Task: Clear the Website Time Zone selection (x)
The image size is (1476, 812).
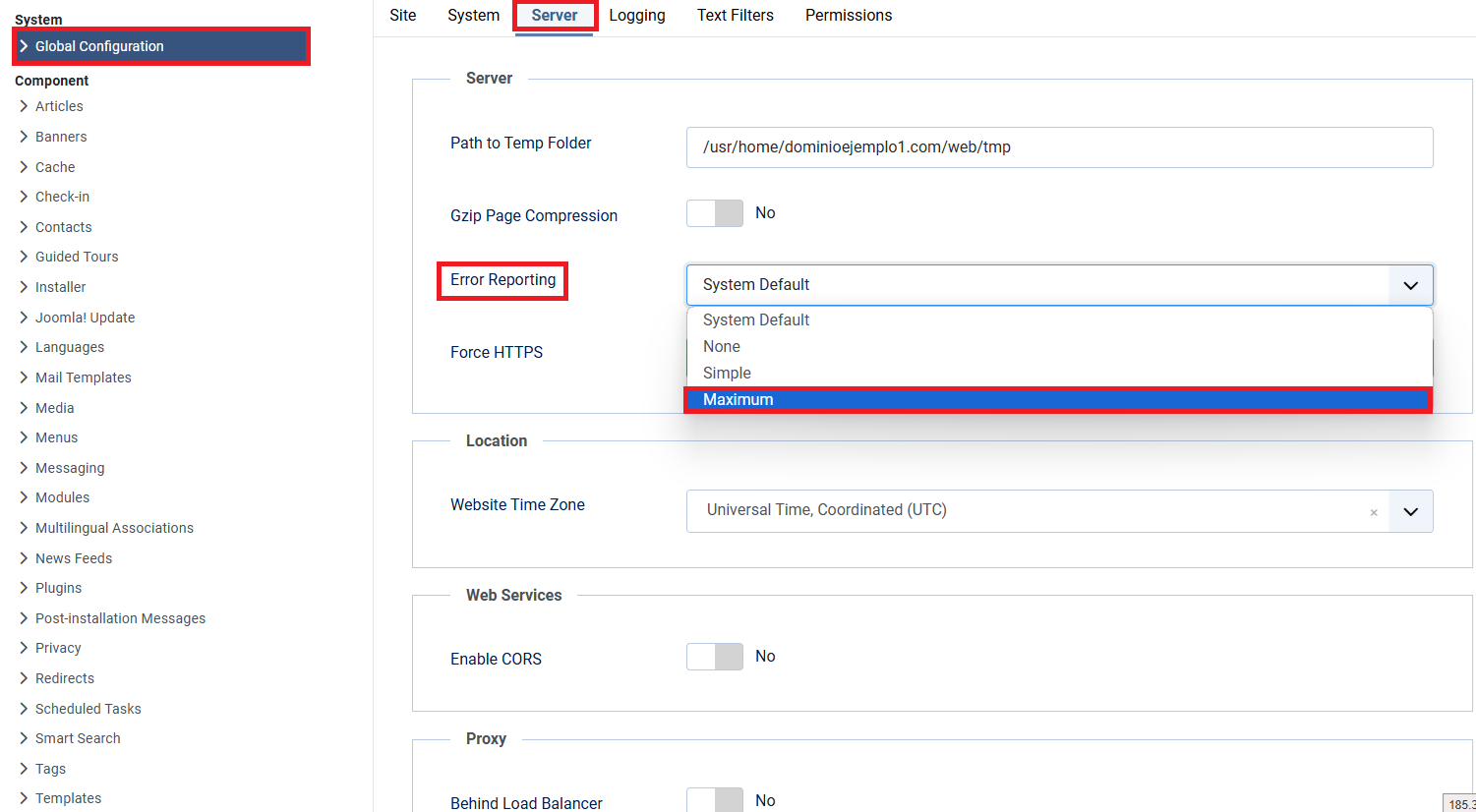Action: (x=1374, y=512)
